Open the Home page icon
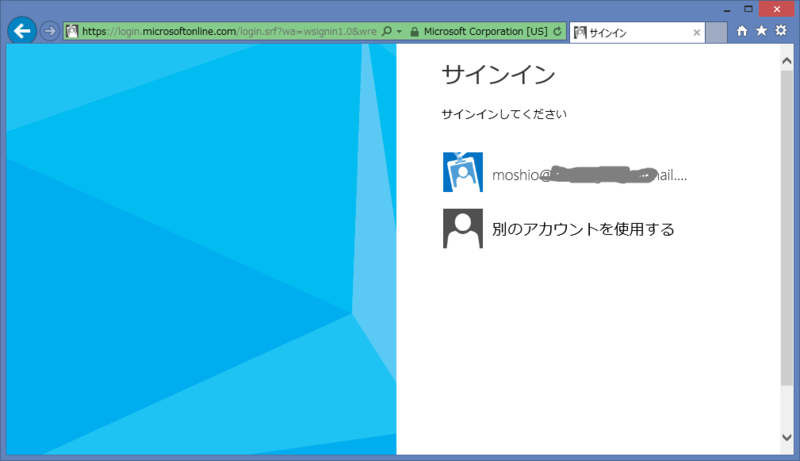The height and width of the screenshot is (461, 800). tap(742, 31)
